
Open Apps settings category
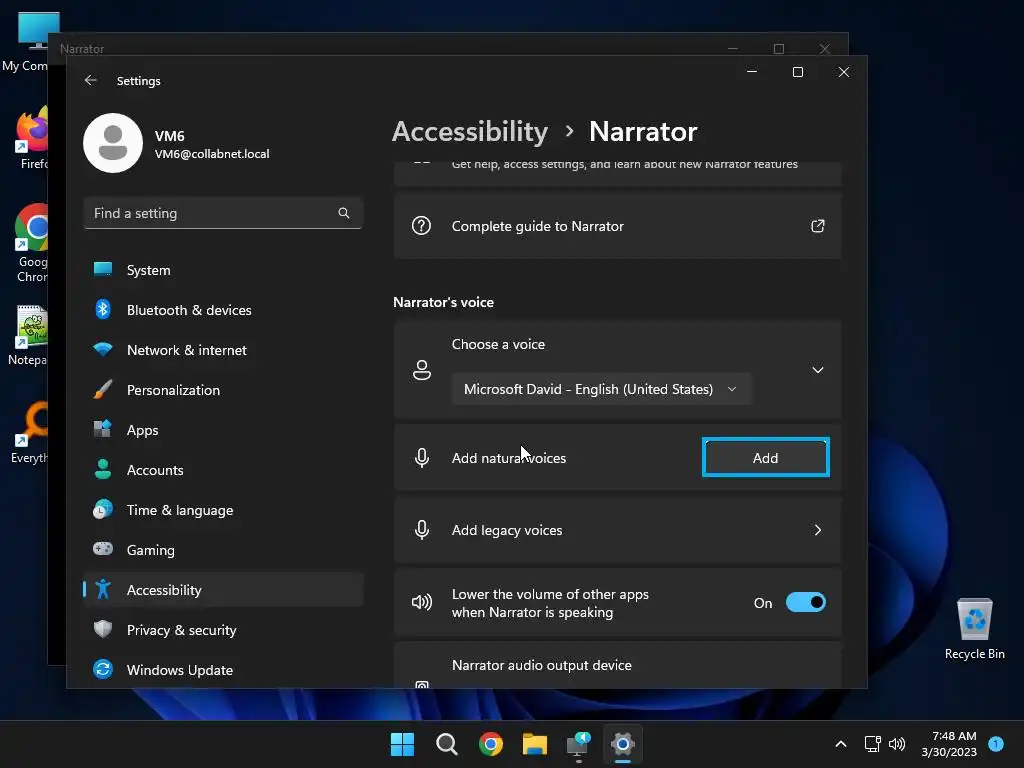pyautogui.click(x=223, y=429)
